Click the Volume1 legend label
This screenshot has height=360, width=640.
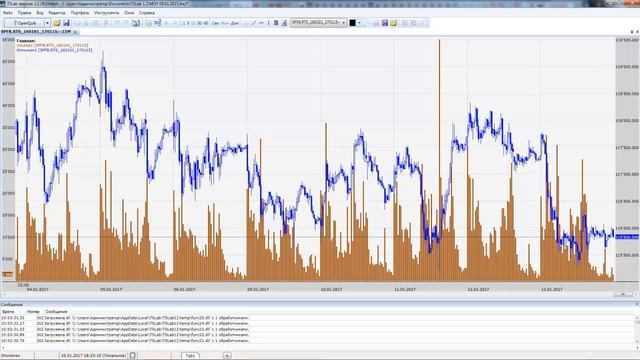point(52,45)
